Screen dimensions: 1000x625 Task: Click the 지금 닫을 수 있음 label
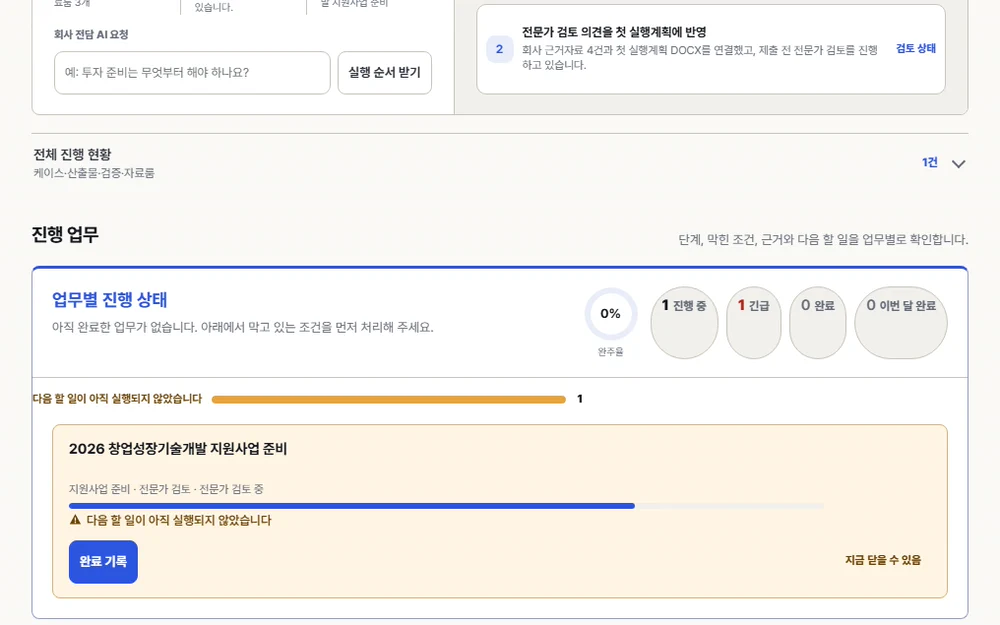coord(883,560)
